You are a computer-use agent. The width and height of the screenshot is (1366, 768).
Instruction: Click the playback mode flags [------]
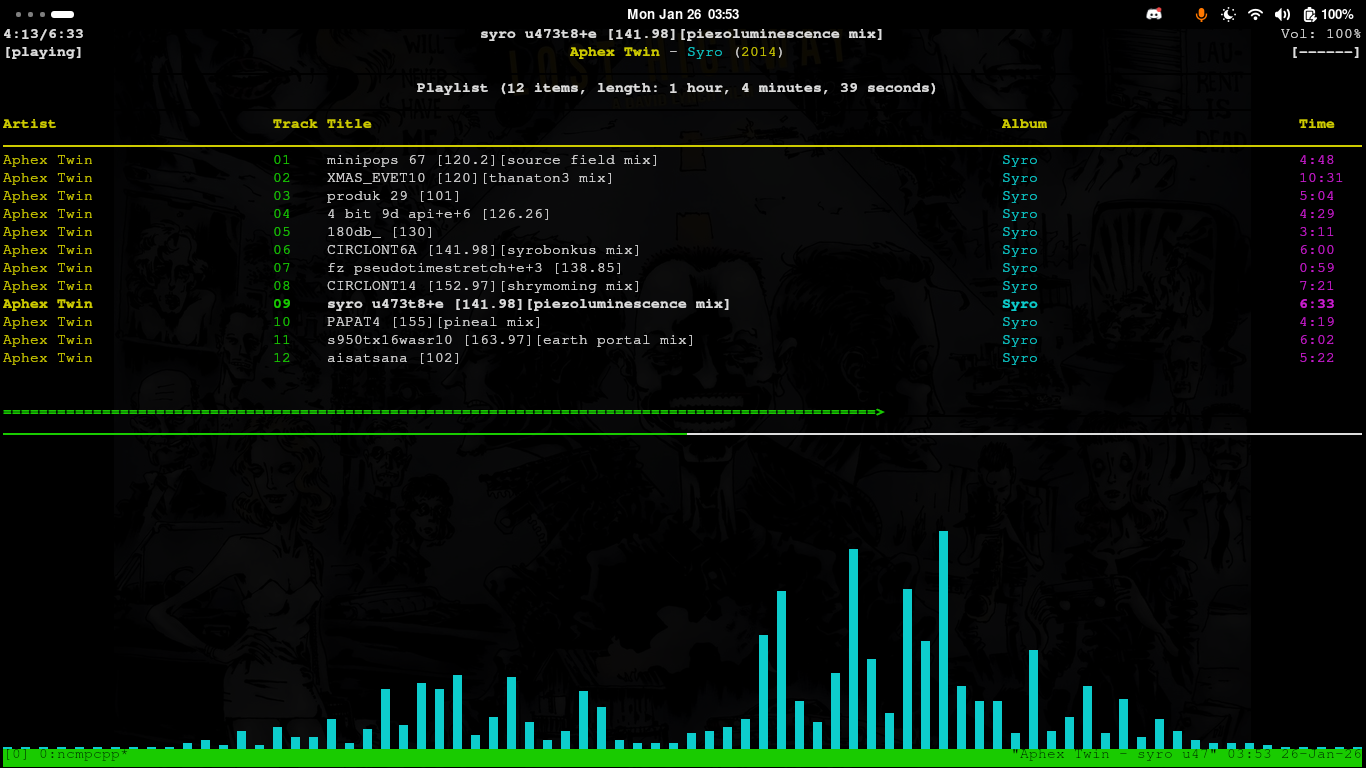[1325, 52]
